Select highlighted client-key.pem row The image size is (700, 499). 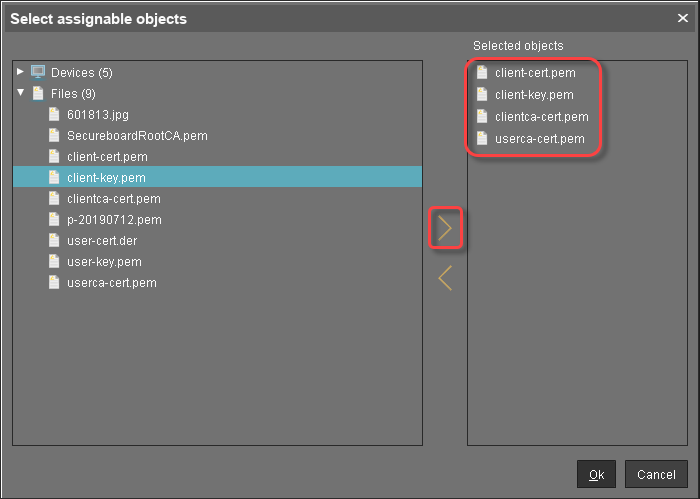[x=106, y=178]
